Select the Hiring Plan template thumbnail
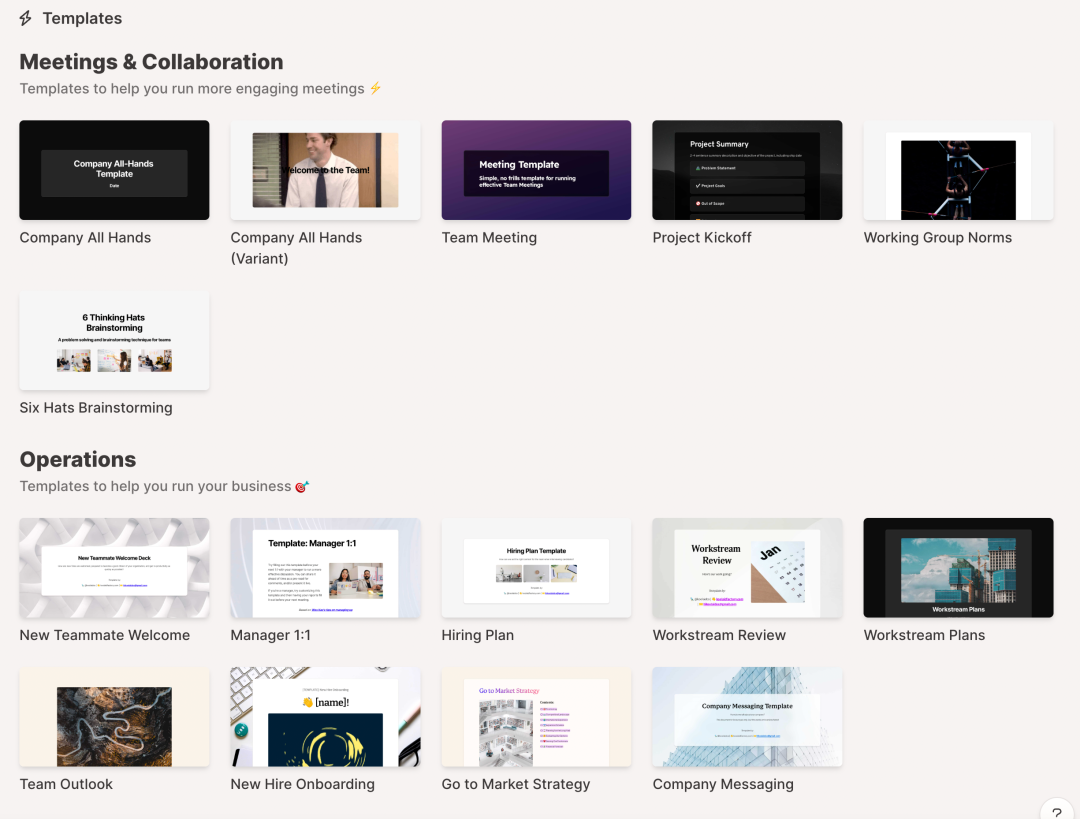This screenshot has width=1080, height=819. click(536, 567)
